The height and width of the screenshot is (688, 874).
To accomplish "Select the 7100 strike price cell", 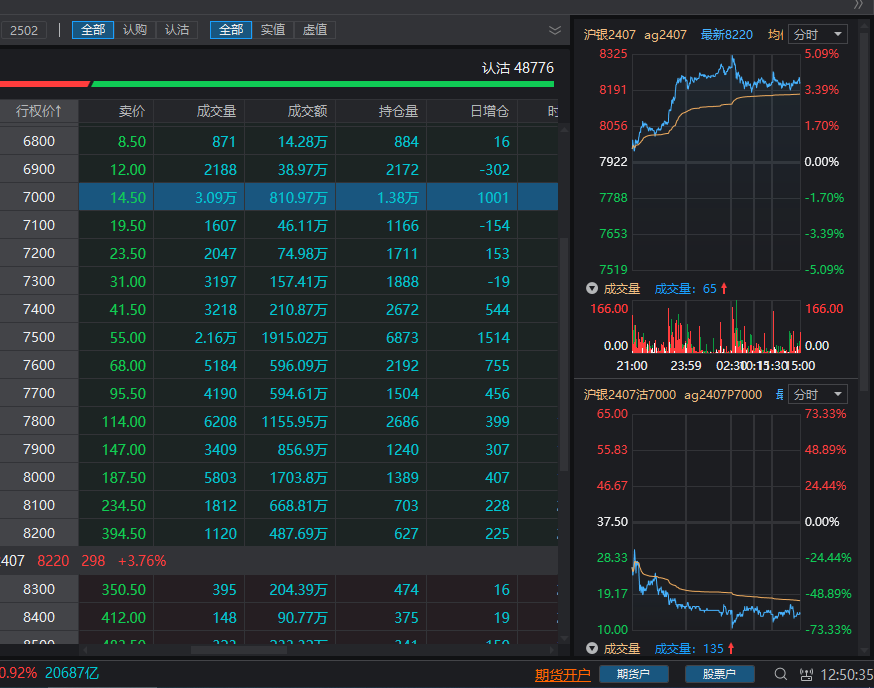I will [x=39, y=225].
